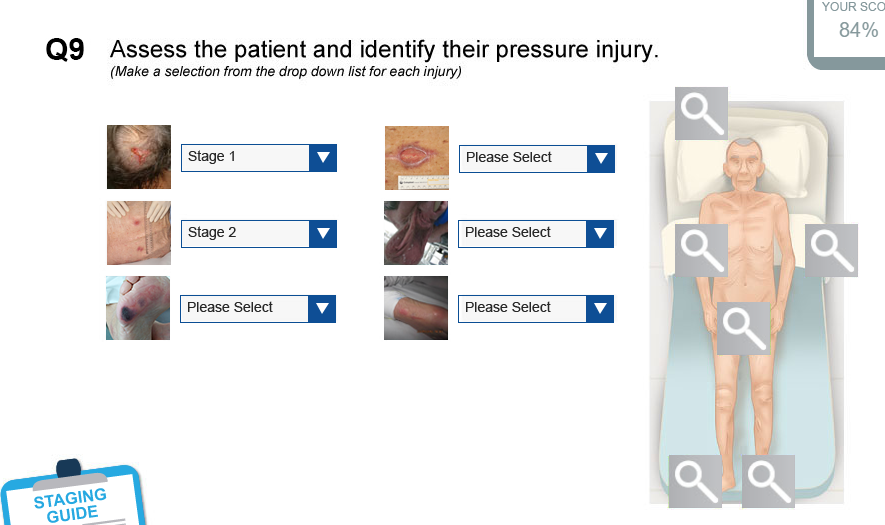
Task: Click the magnifier icon above the patient's head
Action: tap(701, 113)
